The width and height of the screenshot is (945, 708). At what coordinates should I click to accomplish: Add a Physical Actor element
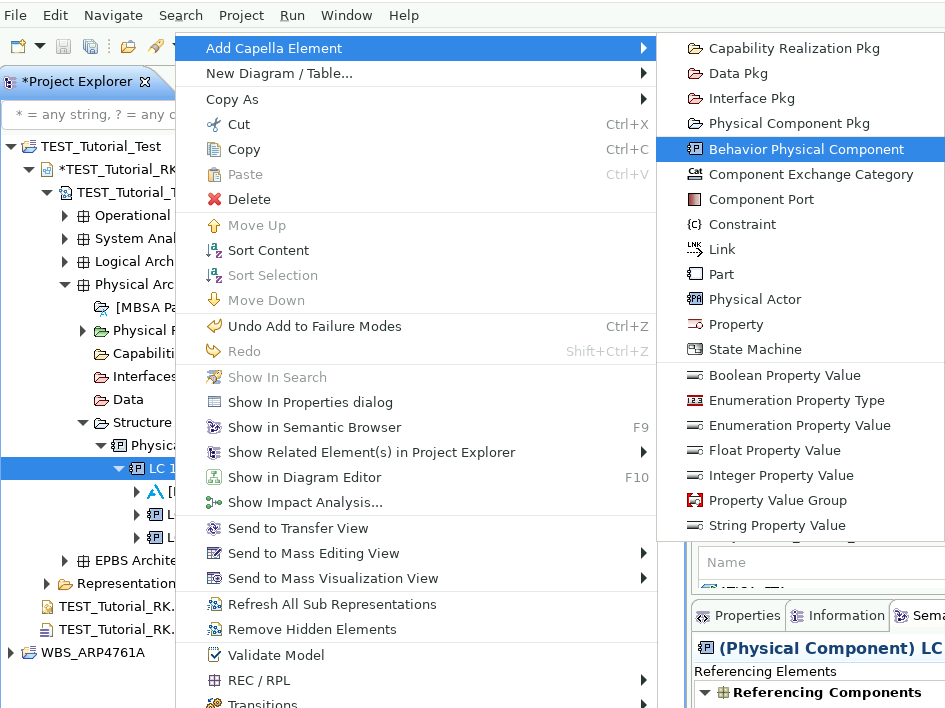point(800,299)
